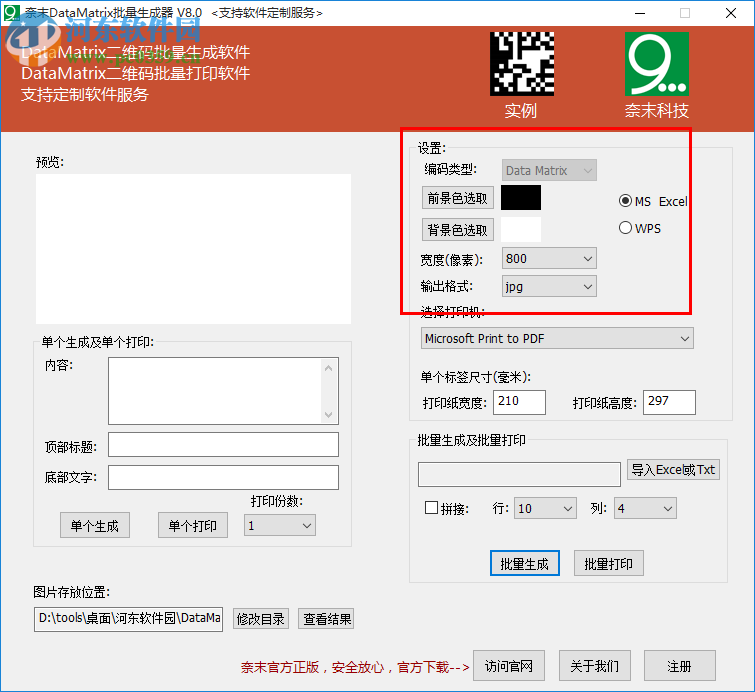Click the app icon in title bar
The width and height of the screenshot is (755, 692).
(11, 12)
